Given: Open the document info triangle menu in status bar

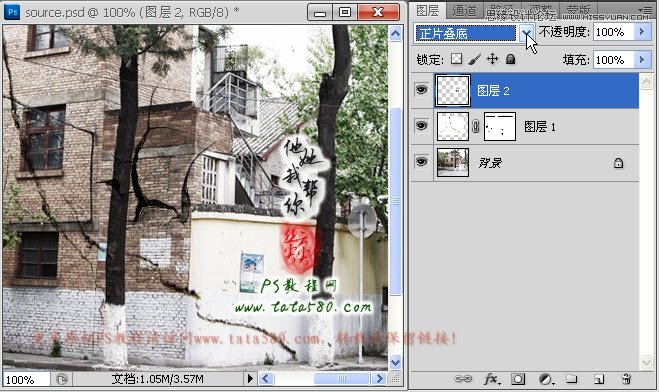Looking at the screenshot, I should [250, 379].
